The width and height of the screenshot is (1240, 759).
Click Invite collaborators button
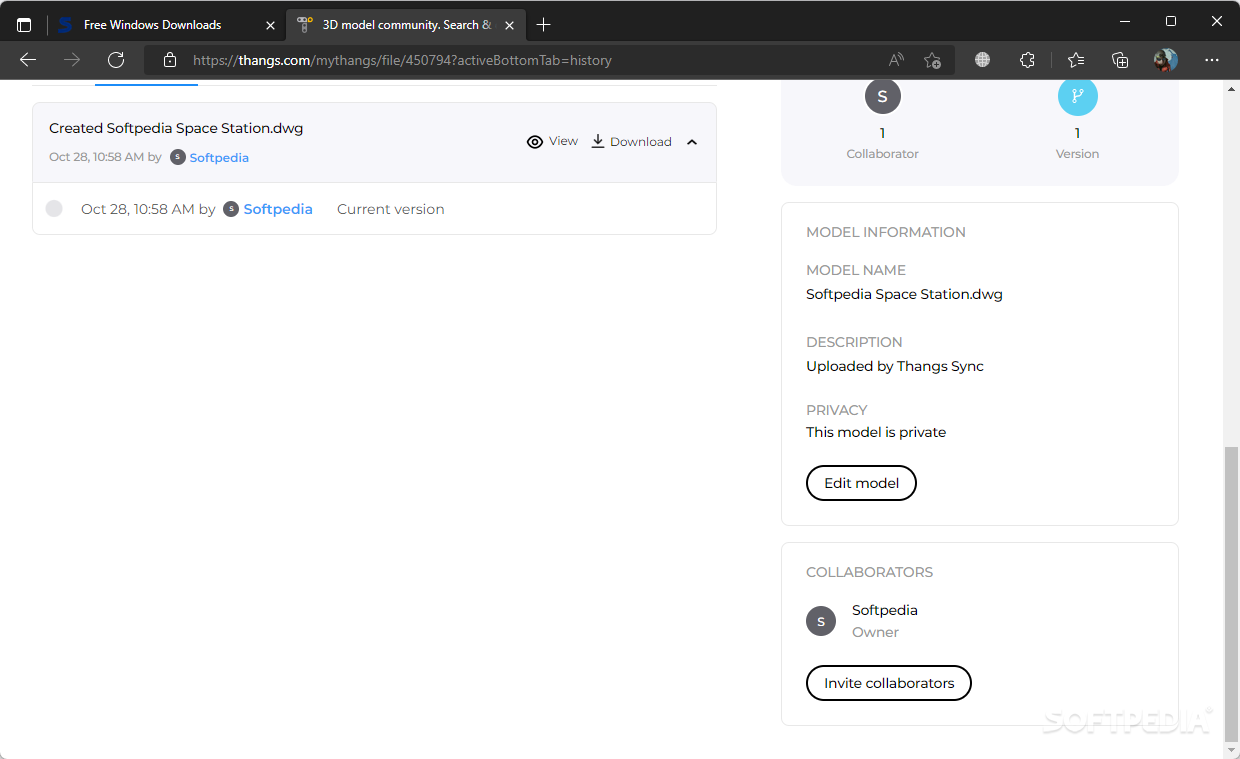[889, 683]
